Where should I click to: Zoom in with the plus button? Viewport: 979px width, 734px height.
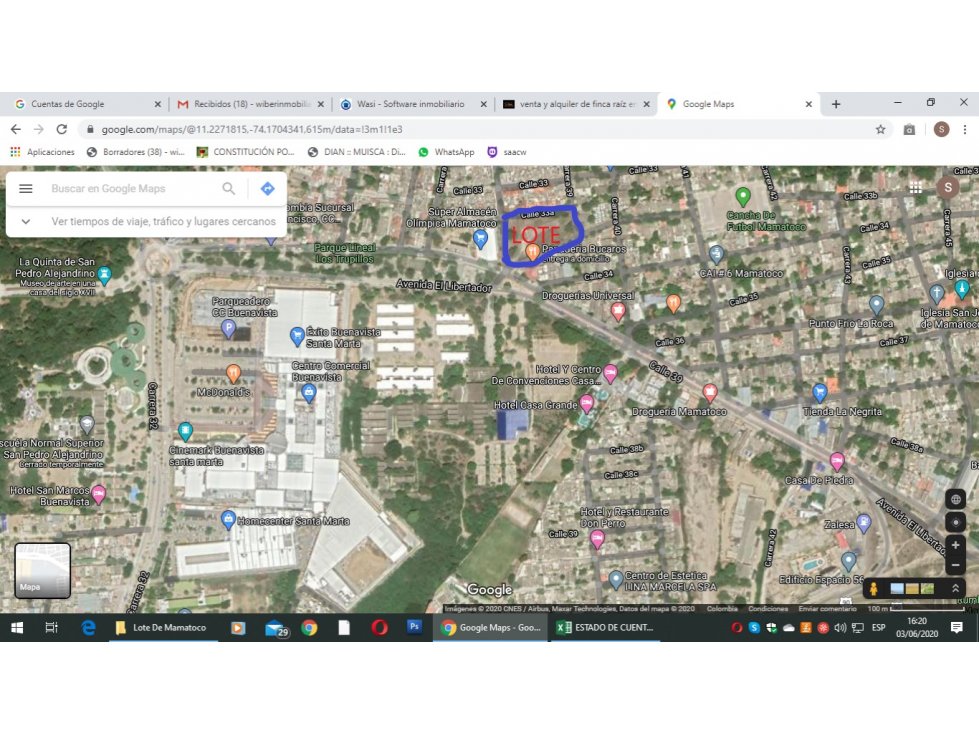pyautogui.click(x=955, y=546)
